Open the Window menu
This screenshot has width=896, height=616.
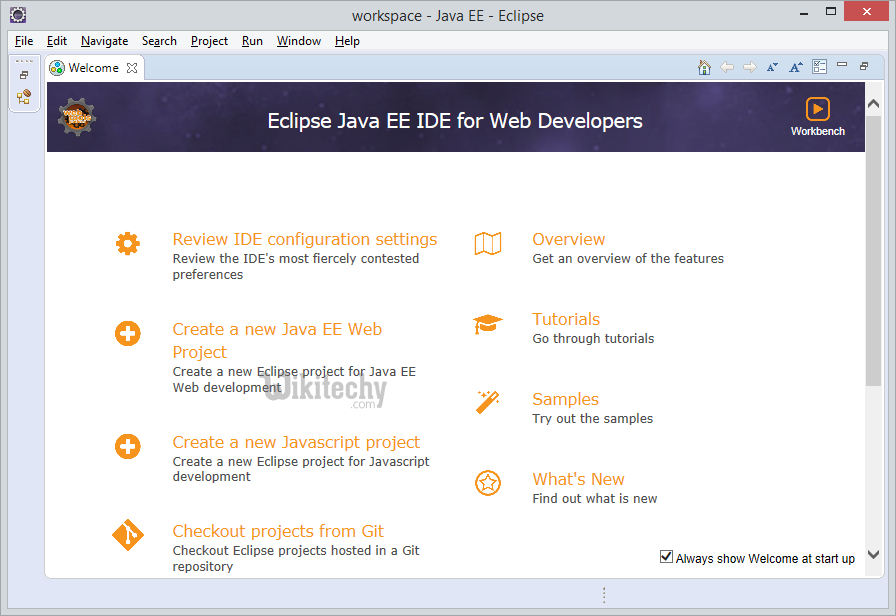pyautogui.click(x=298, y=41)
